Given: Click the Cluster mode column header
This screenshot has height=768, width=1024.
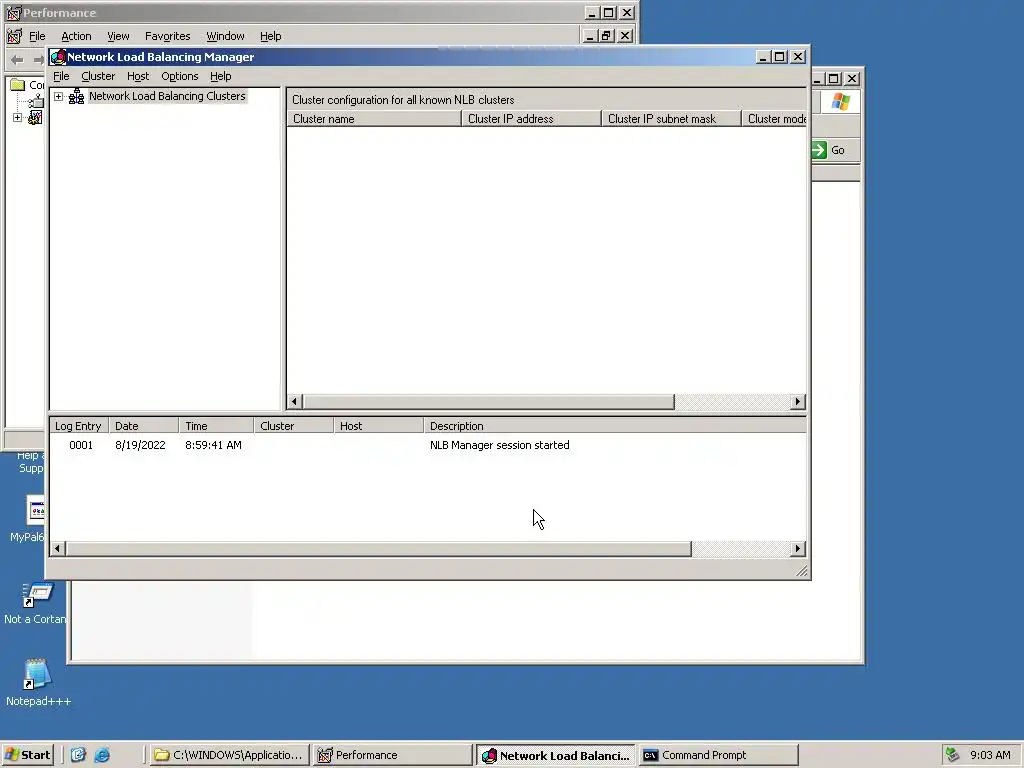Looking at the screenshot, I should click(x=774, y=119).
